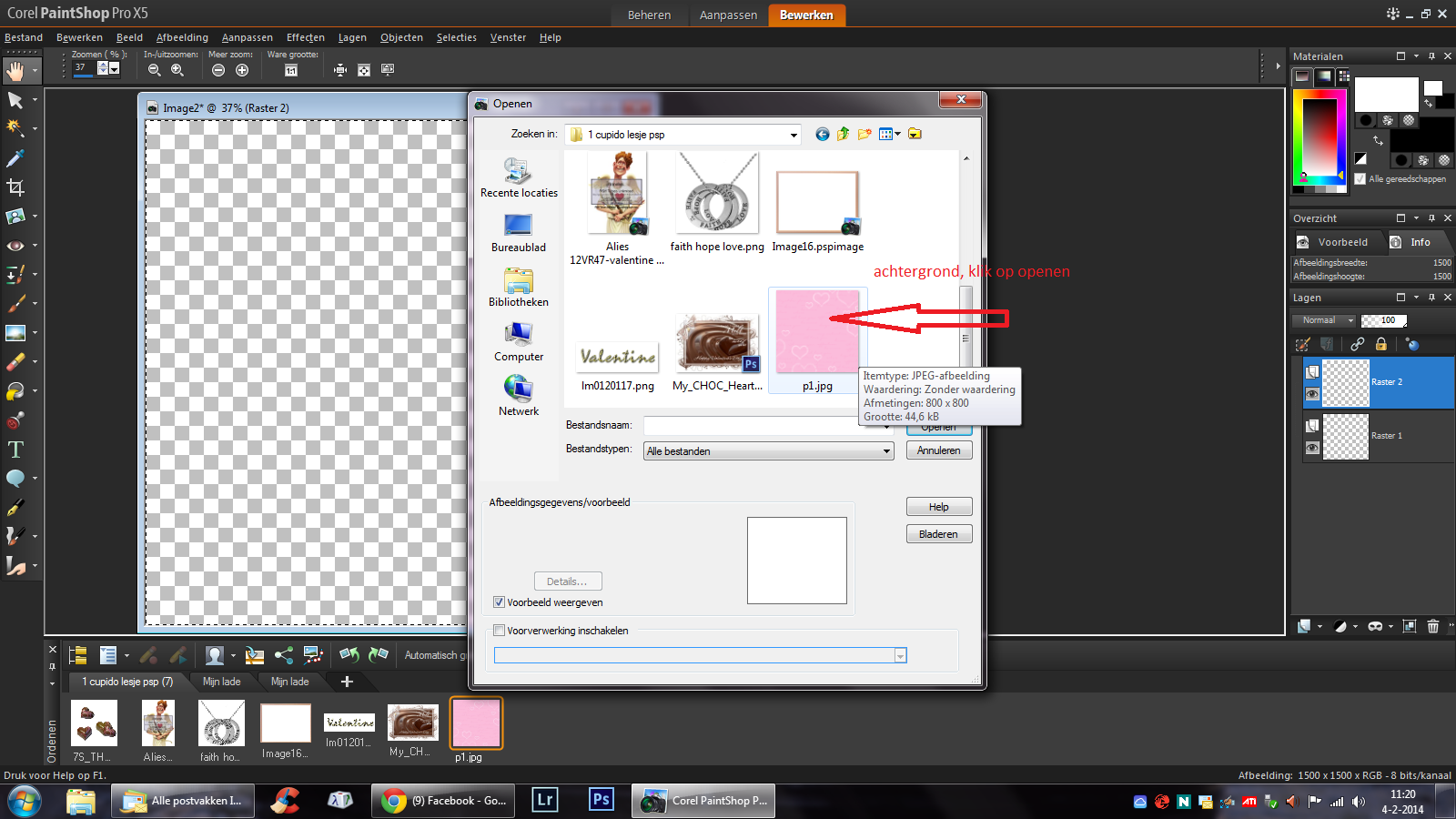The width and height of the screenshot is (1456, 819).
Task: Select the Pick arrow tool
Action: (x=15, y=100)
